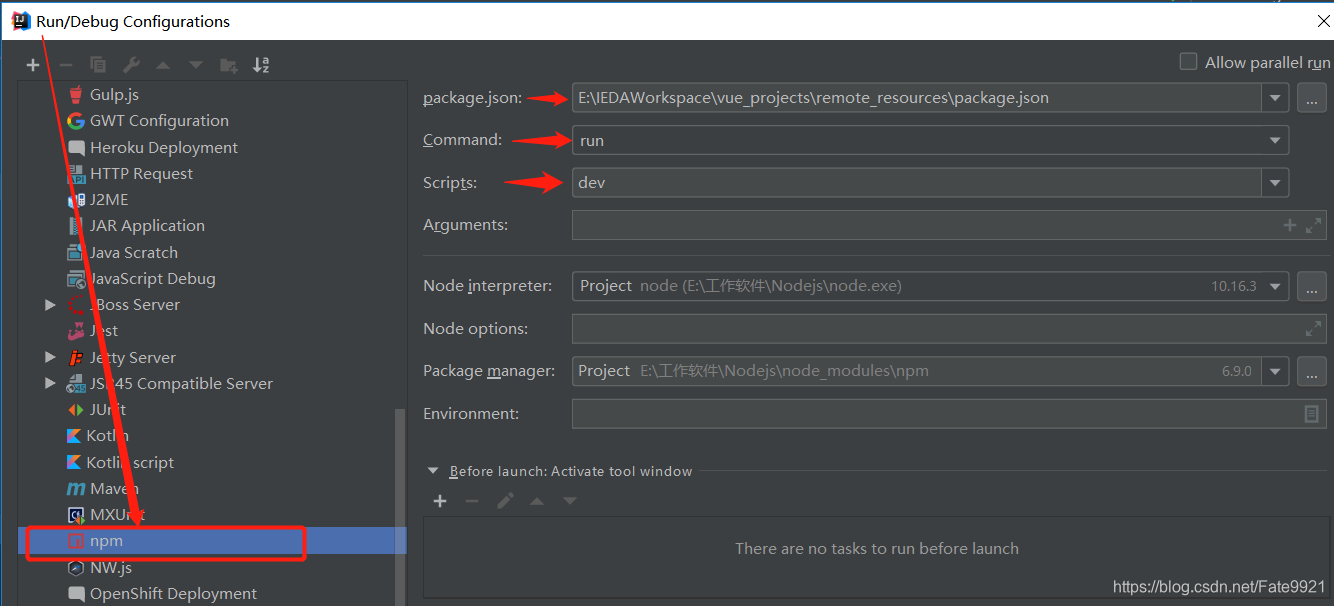Viewport: 1334px width, 606px height.
Task: Select npm template in the list
Action: (213, 541)
